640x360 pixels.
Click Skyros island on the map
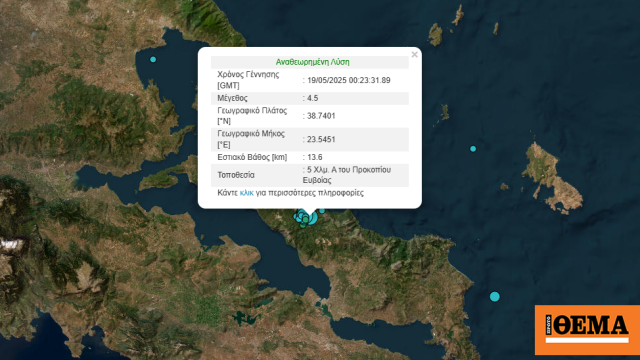coord(551,178)
